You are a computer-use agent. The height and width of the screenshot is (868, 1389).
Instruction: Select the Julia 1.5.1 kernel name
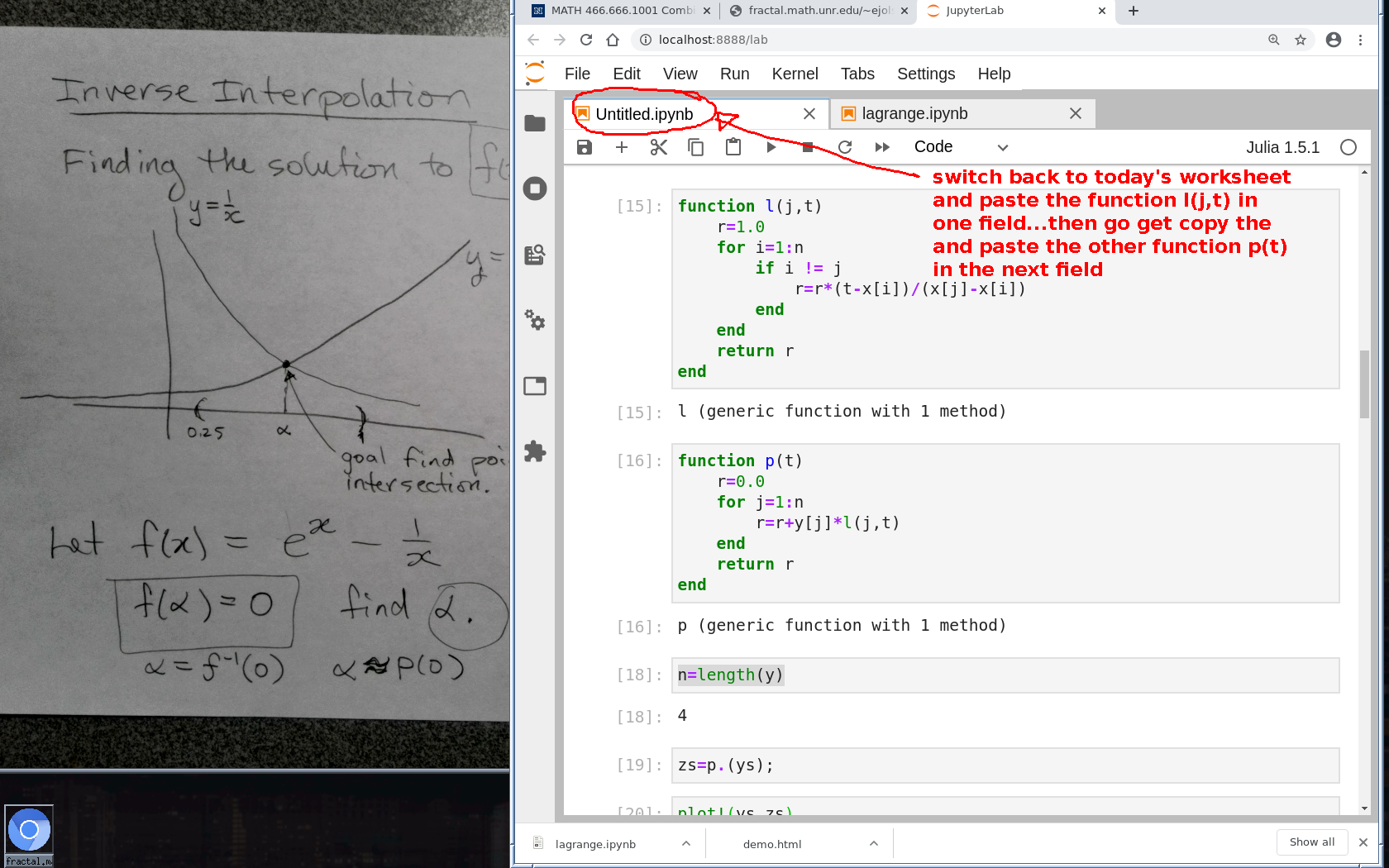pyautogui.click(x=1282, y=147)
